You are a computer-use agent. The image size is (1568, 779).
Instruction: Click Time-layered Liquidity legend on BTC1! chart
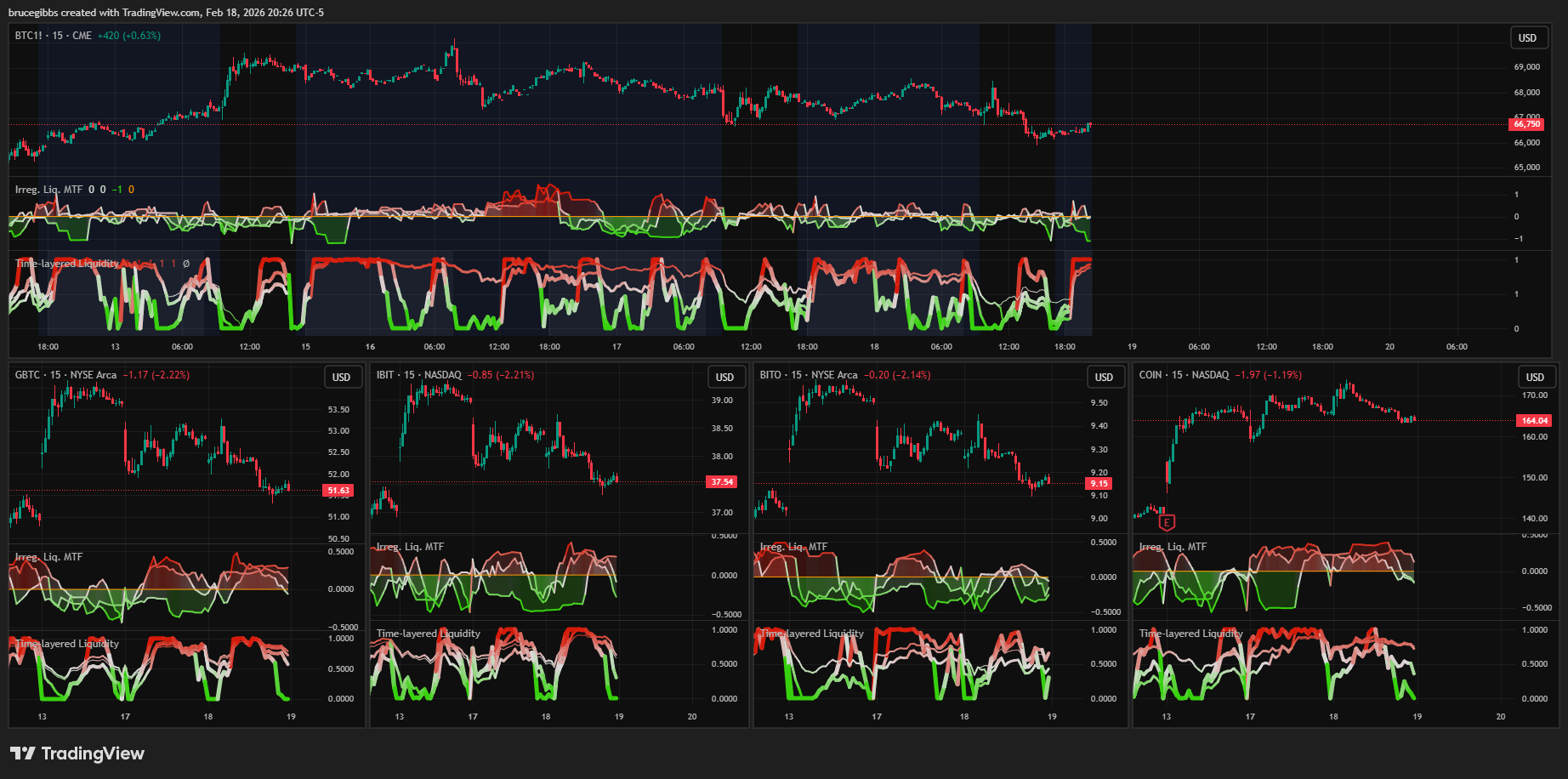point(67,264)
